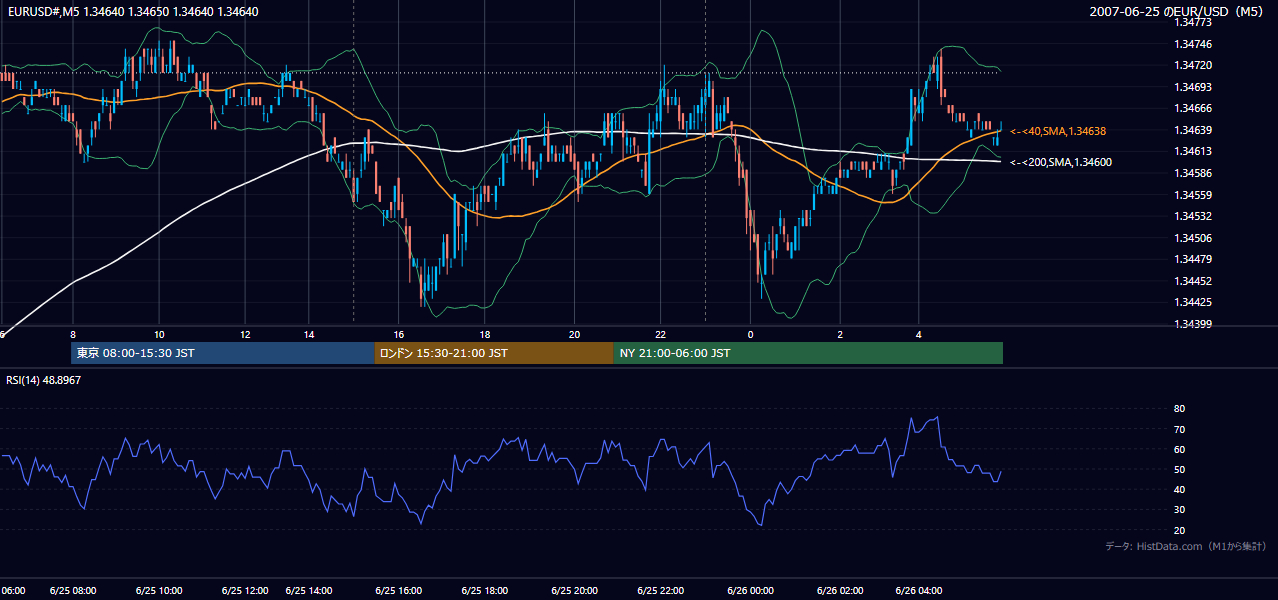Viewport: 1278px width, 600px height.
Task: Click hour marker 2 under the price chart
Action: [x=840, y=334]
